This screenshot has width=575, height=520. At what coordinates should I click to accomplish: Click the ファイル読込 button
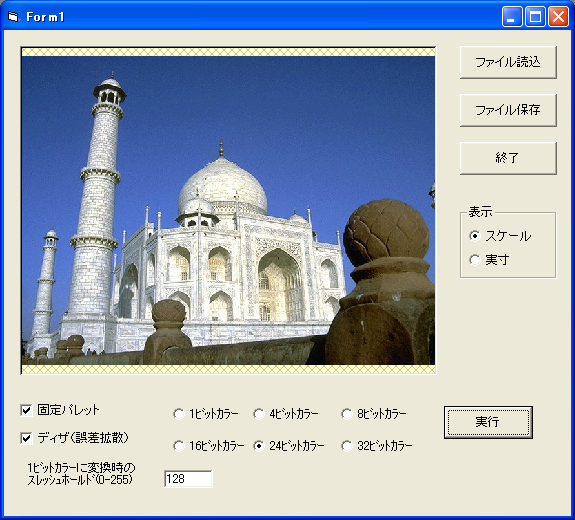pos(508,62)
